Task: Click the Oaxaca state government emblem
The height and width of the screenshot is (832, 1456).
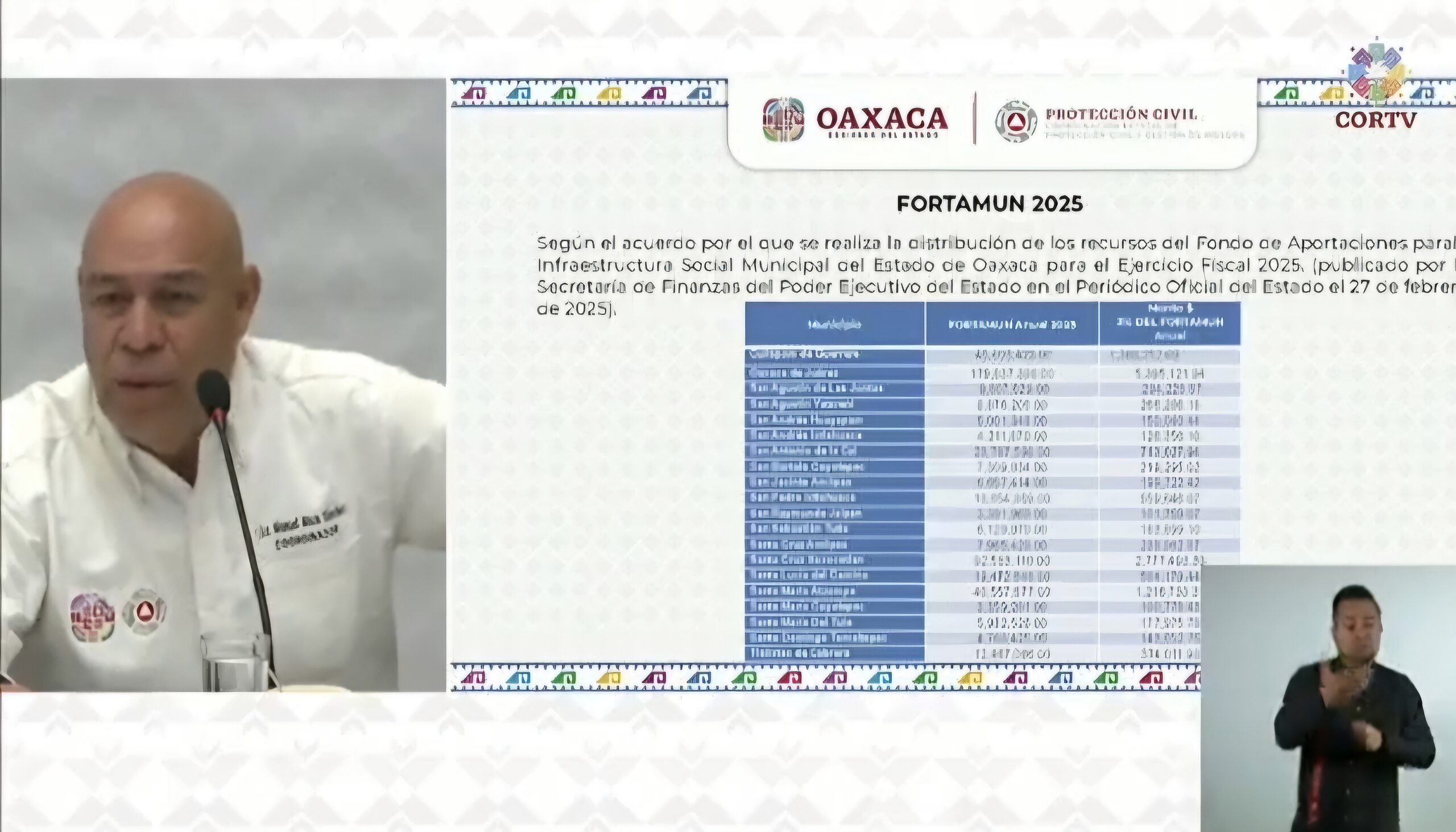Action: point(783,119)
